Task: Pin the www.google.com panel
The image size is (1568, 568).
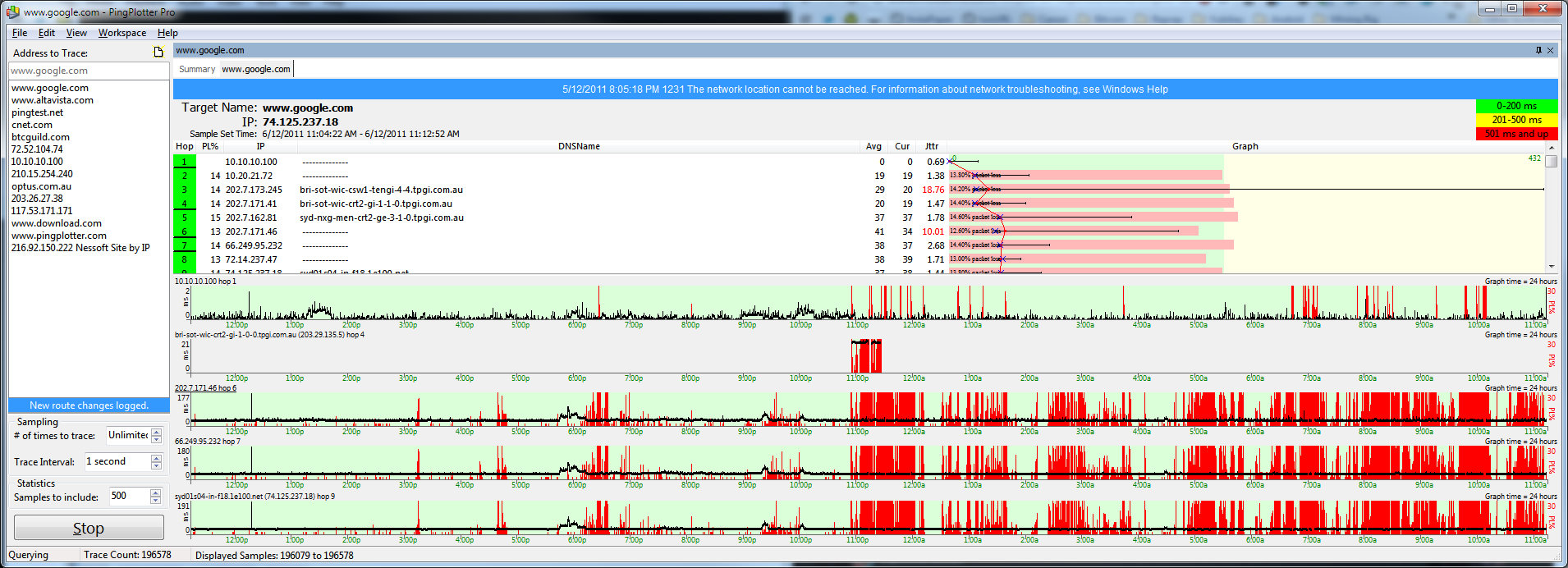Action: pos(1538,50)
